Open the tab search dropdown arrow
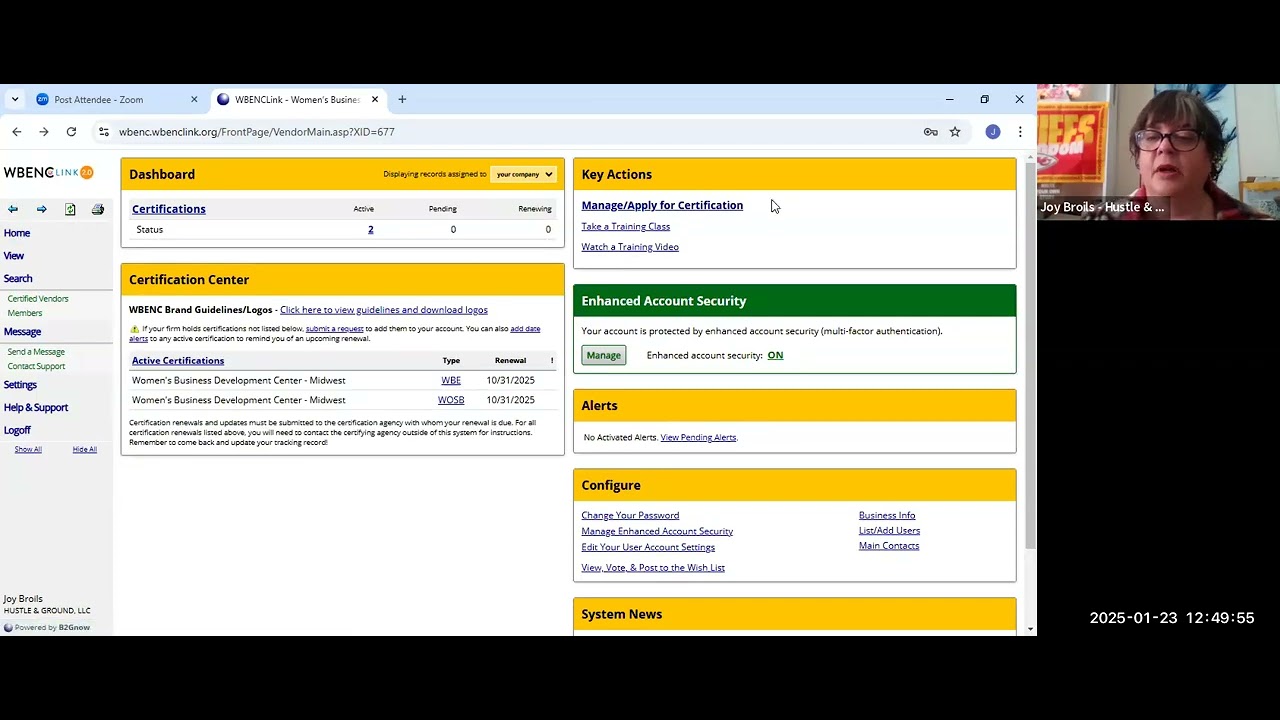The image size is (1280, 720). (15, 99)
